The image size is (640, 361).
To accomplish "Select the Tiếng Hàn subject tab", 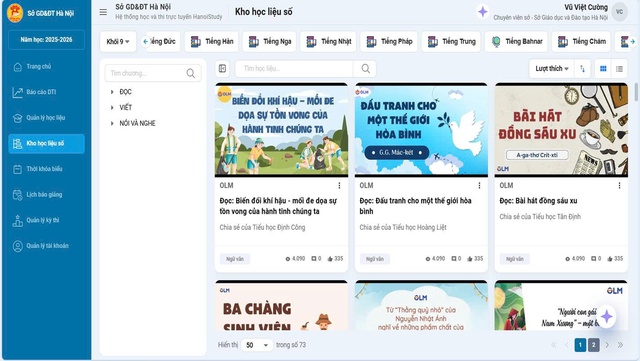I will point(211,42).
